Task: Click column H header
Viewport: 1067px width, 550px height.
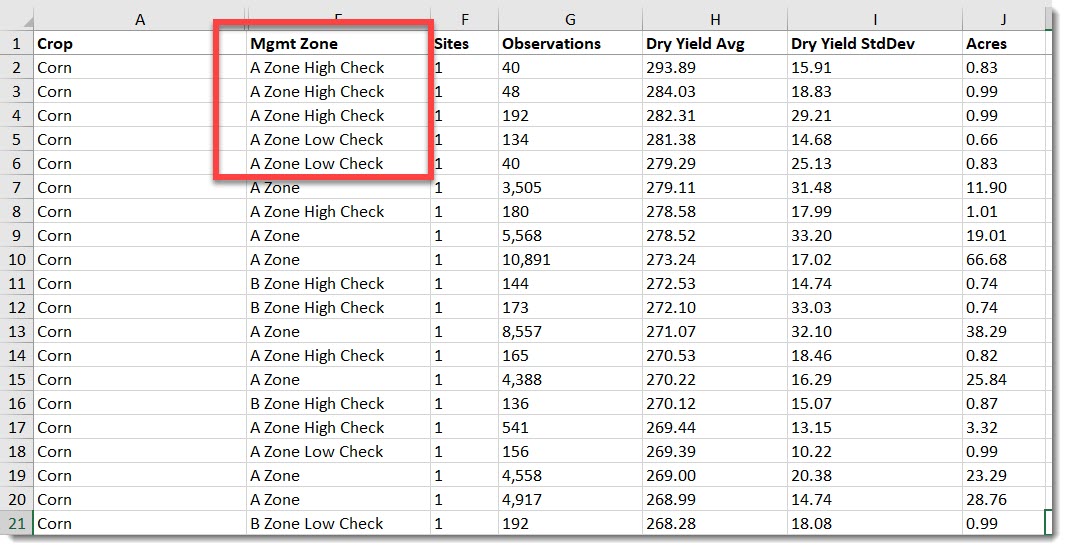Action: 714,20
